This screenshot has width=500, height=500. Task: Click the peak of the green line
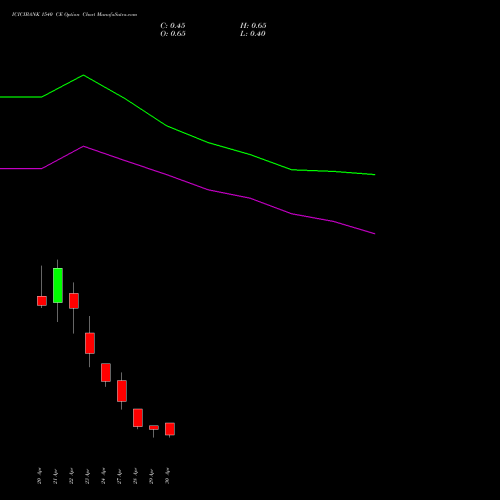click(x=83, y=75)
